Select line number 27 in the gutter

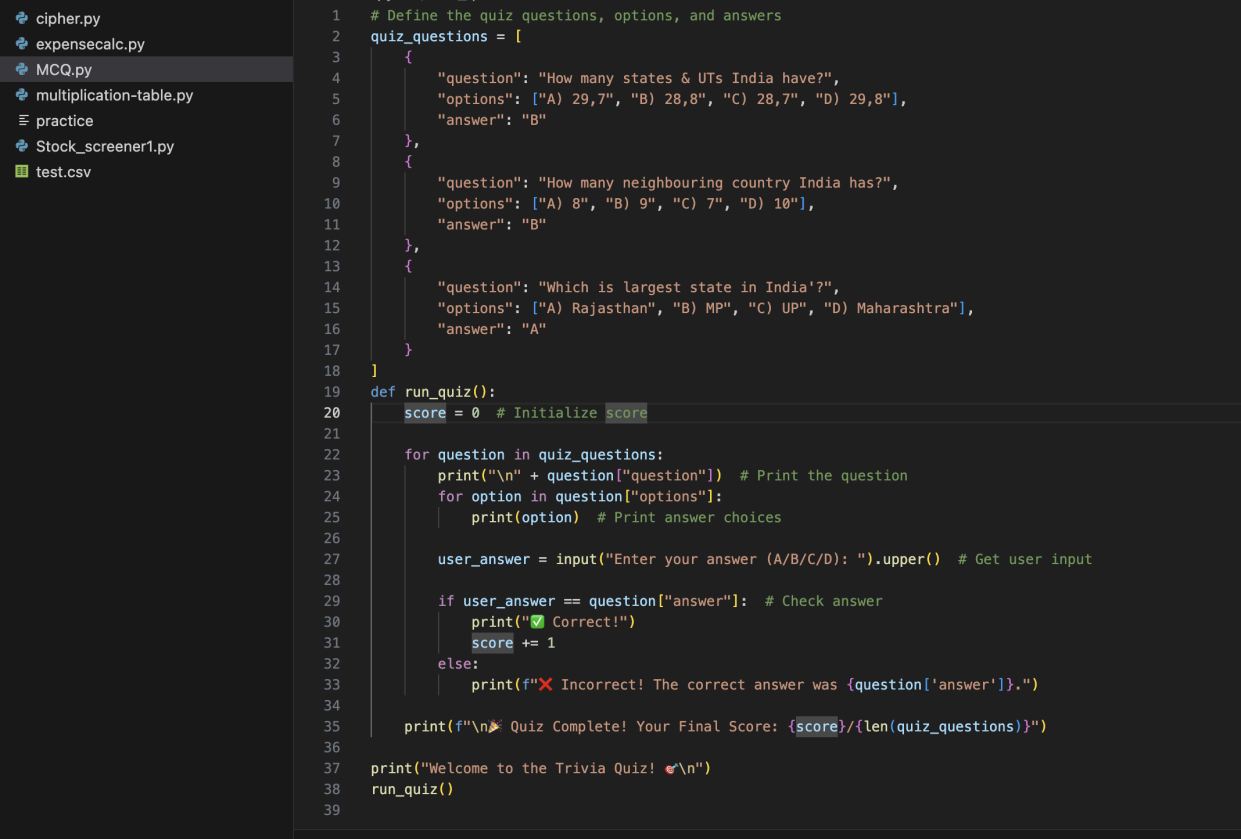(332, 559)
